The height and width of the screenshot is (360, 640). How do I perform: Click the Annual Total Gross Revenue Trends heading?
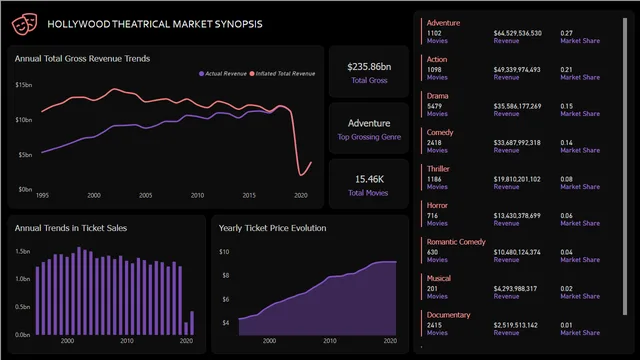tap(82, 59)
